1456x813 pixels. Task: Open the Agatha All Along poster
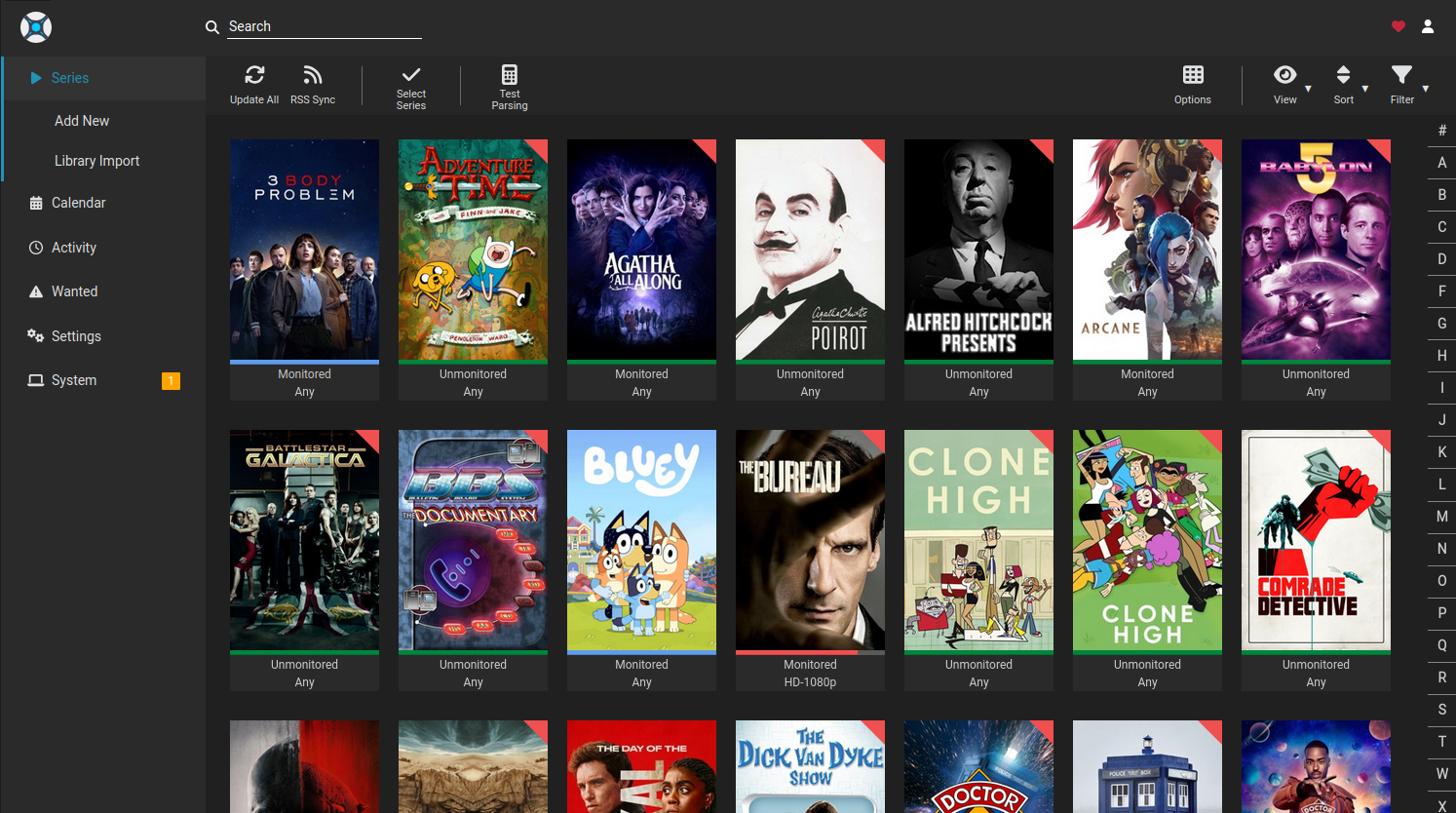click(641, 250)
